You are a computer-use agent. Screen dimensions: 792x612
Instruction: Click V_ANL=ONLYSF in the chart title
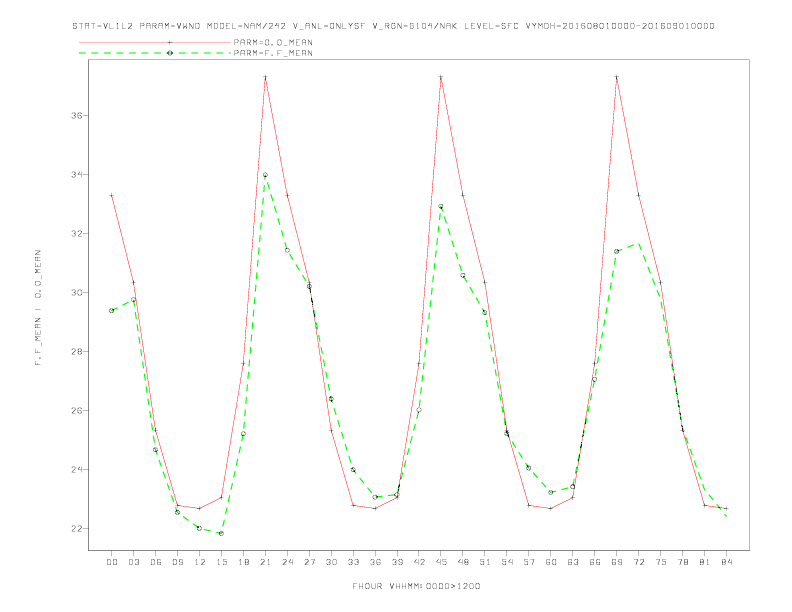tap(329, 26)
